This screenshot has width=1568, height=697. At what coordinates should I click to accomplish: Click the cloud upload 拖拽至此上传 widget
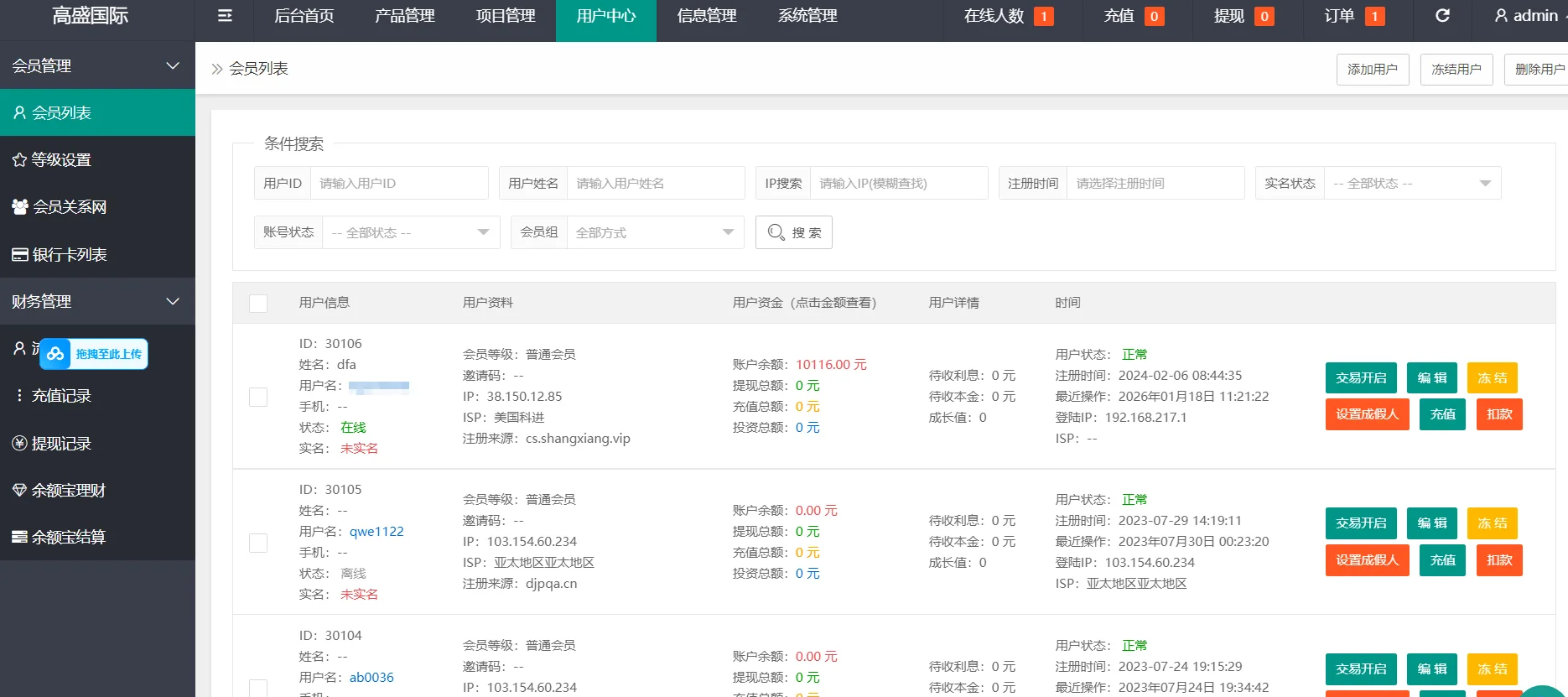pyautogui.click(x=94, y=354)
